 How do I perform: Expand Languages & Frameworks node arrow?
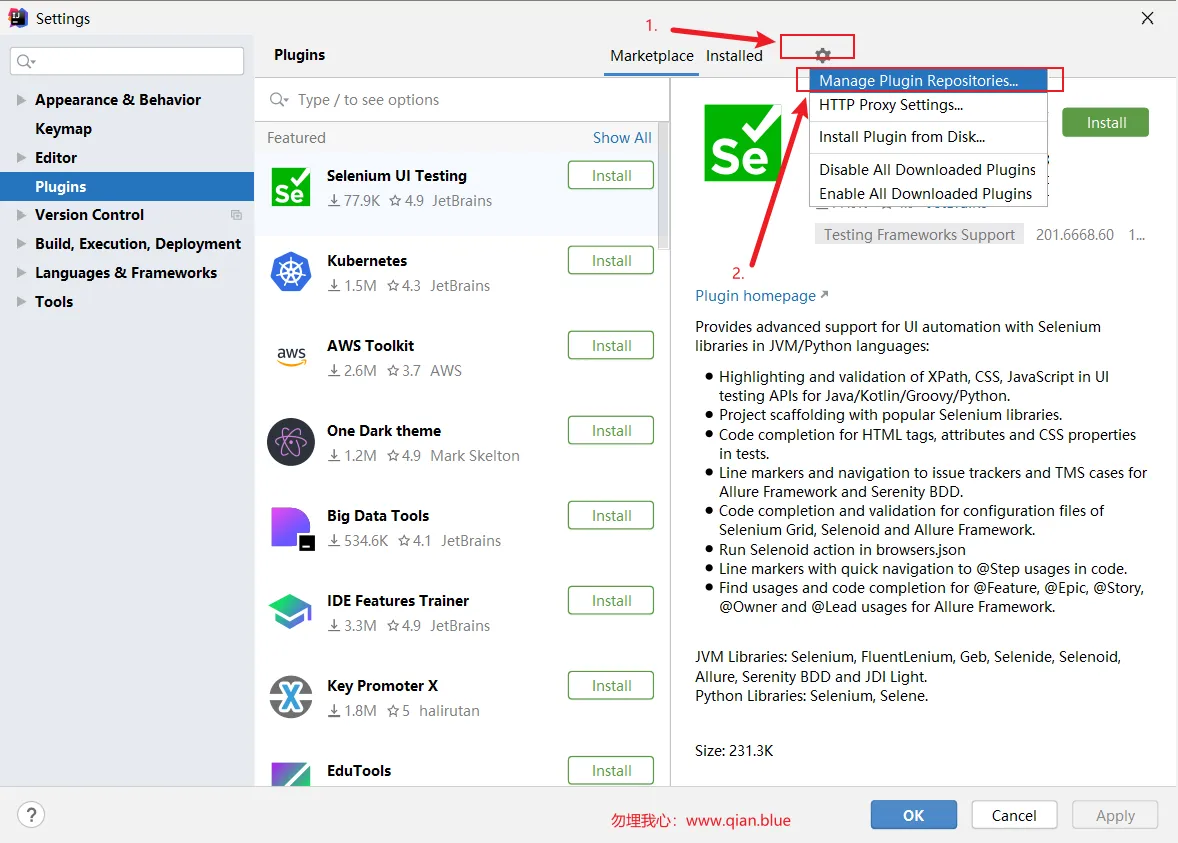[x=21, y=272]
